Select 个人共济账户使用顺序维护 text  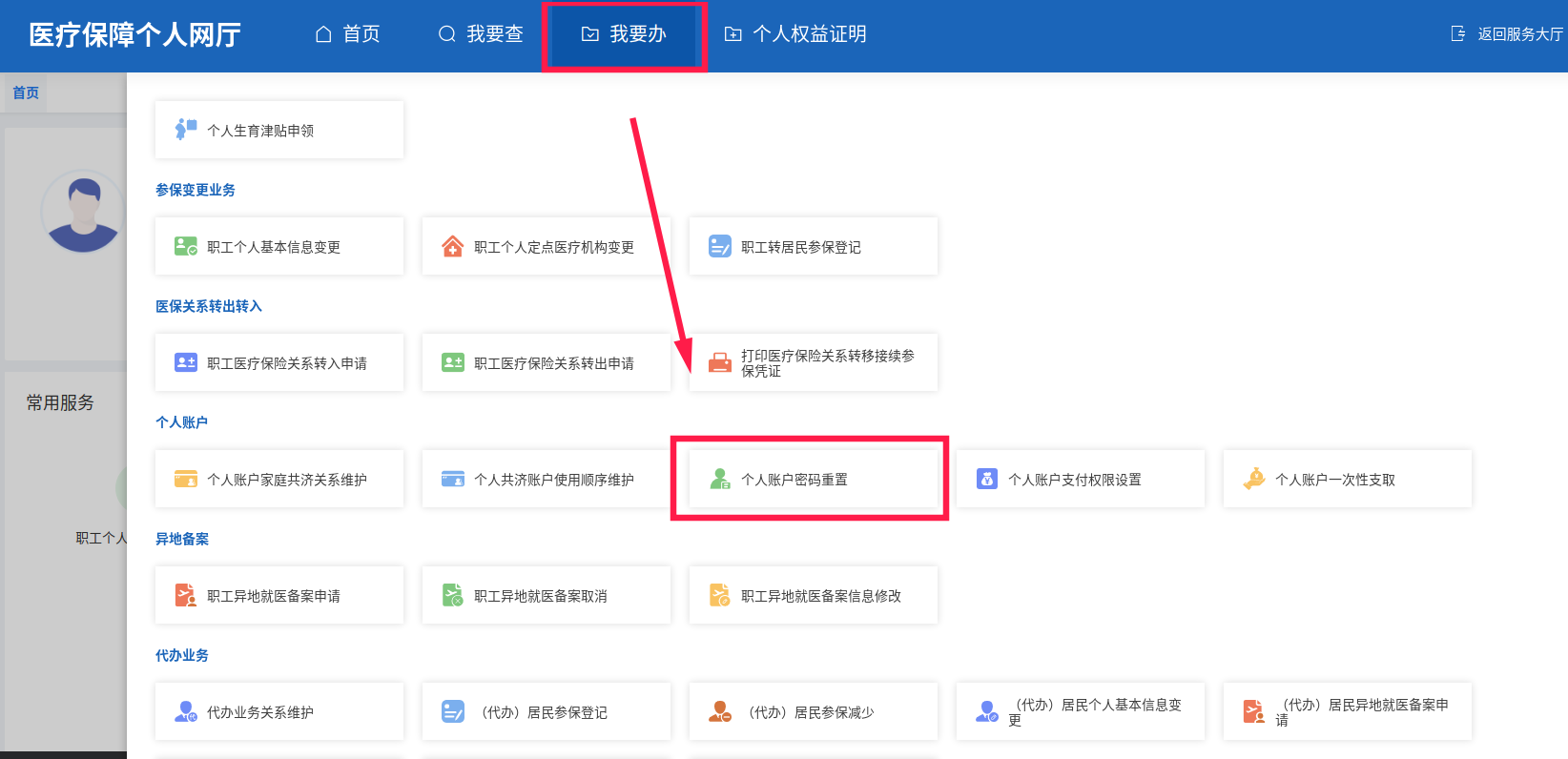(554, 480)
